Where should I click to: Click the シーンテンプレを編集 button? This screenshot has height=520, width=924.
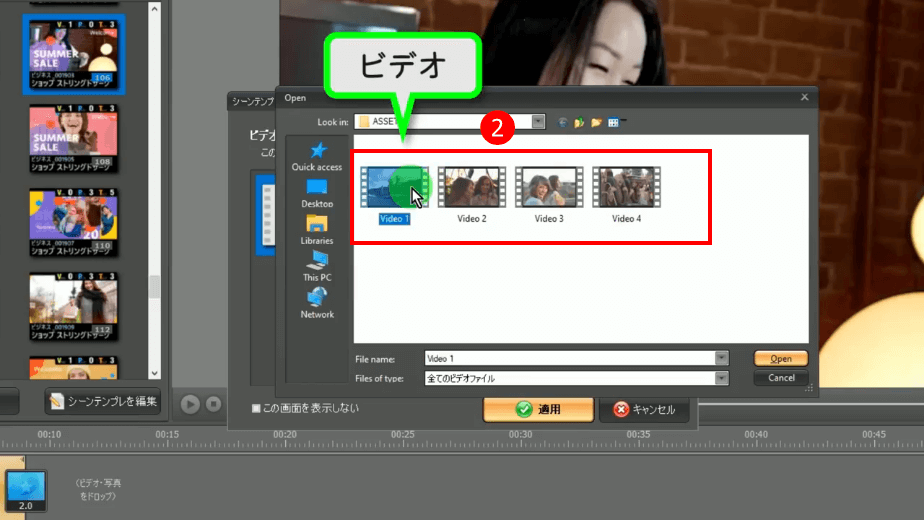click(x=104, y=401)
